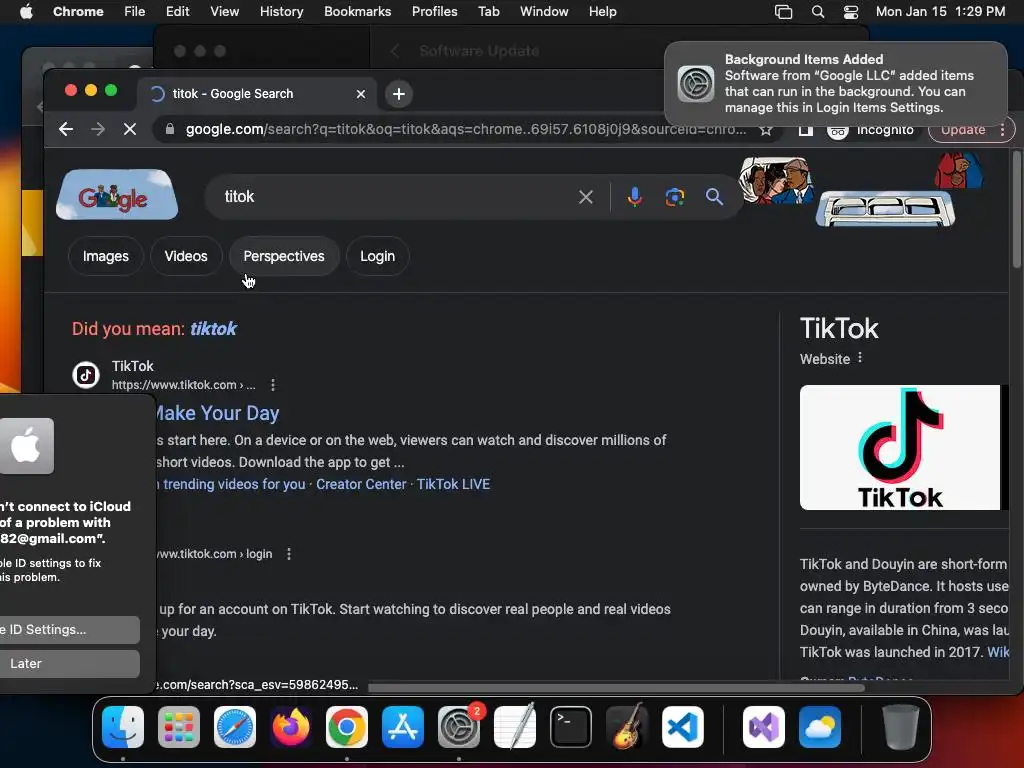Click the forward arrow in Chrome toolbar
The height and width of the screenshot is (768, 1024).
pyautogui.click(x=98, y=129)
